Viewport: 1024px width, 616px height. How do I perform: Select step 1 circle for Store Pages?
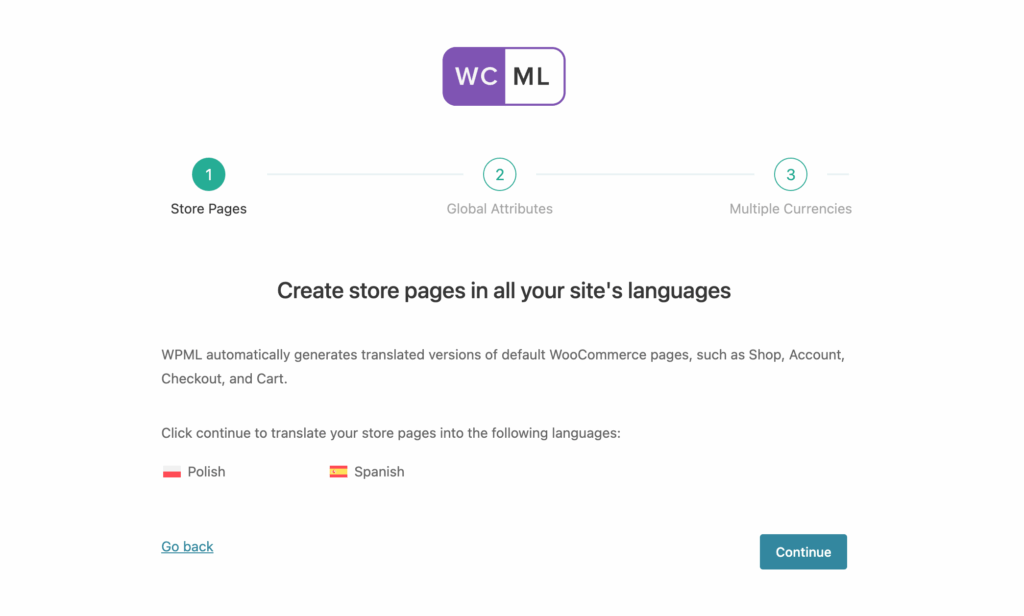pyautogui.click(x=208, y=174)
